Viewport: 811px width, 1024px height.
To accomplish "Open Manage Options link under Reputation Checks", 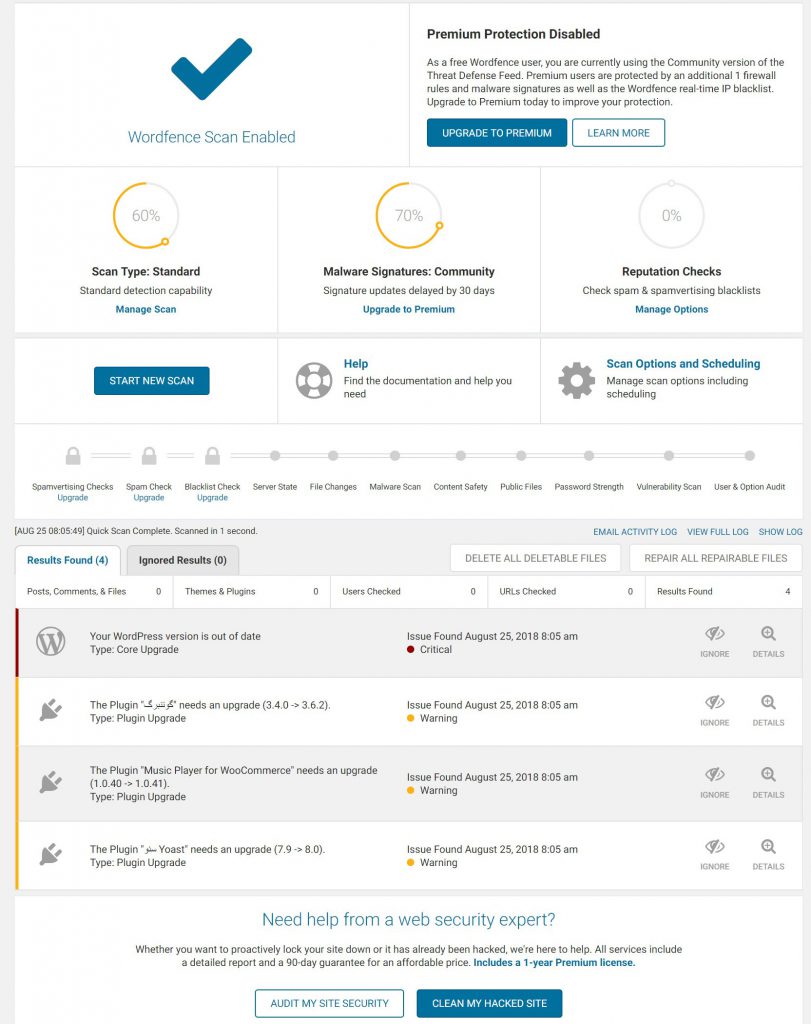I will 671,310.
